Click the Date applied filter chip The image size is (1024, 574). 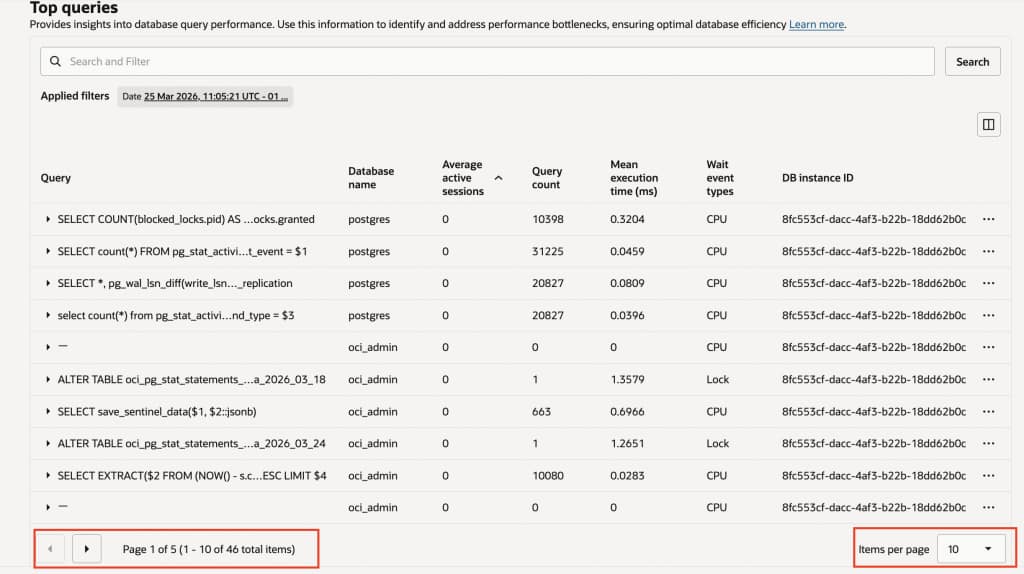tap(205, 96)
